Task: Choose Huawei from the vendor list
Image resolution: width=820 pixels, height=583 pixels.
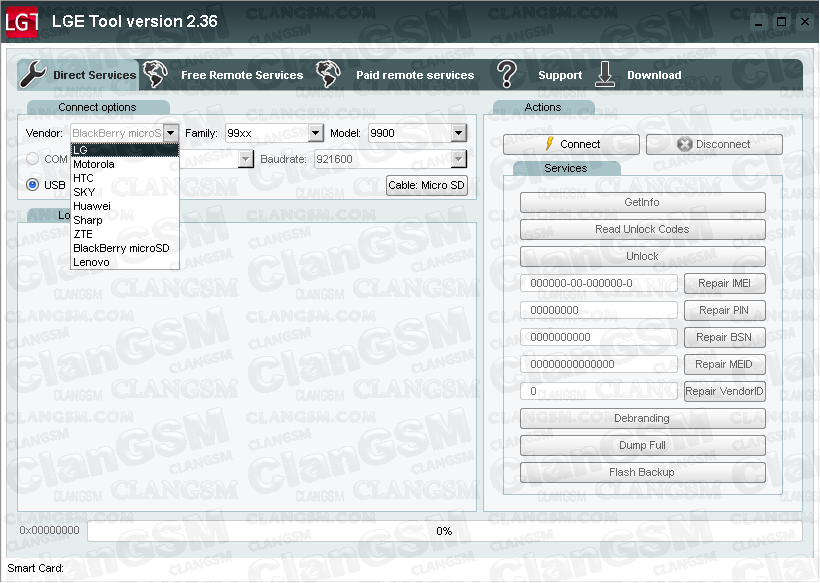Action: tap(125, 206)
